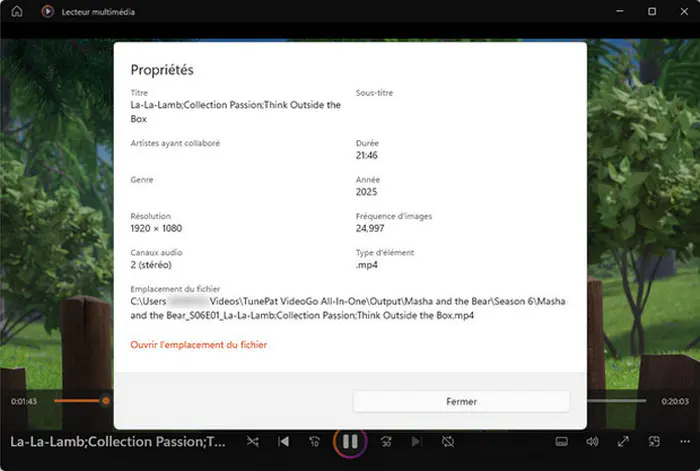This screenshot has width=700, height=471.
Task: Close the Propriétés dialog with Fermer
Action: 461,401
